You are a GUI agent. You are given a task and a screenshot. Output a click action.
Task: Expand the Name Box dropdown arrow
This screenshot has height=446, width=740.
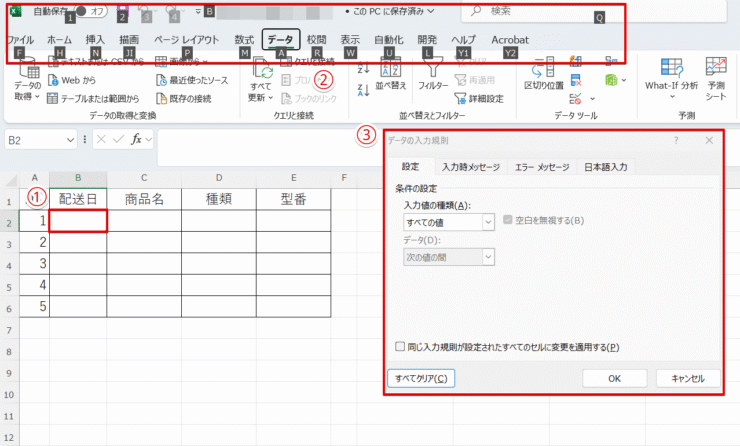tap(70, 140)
